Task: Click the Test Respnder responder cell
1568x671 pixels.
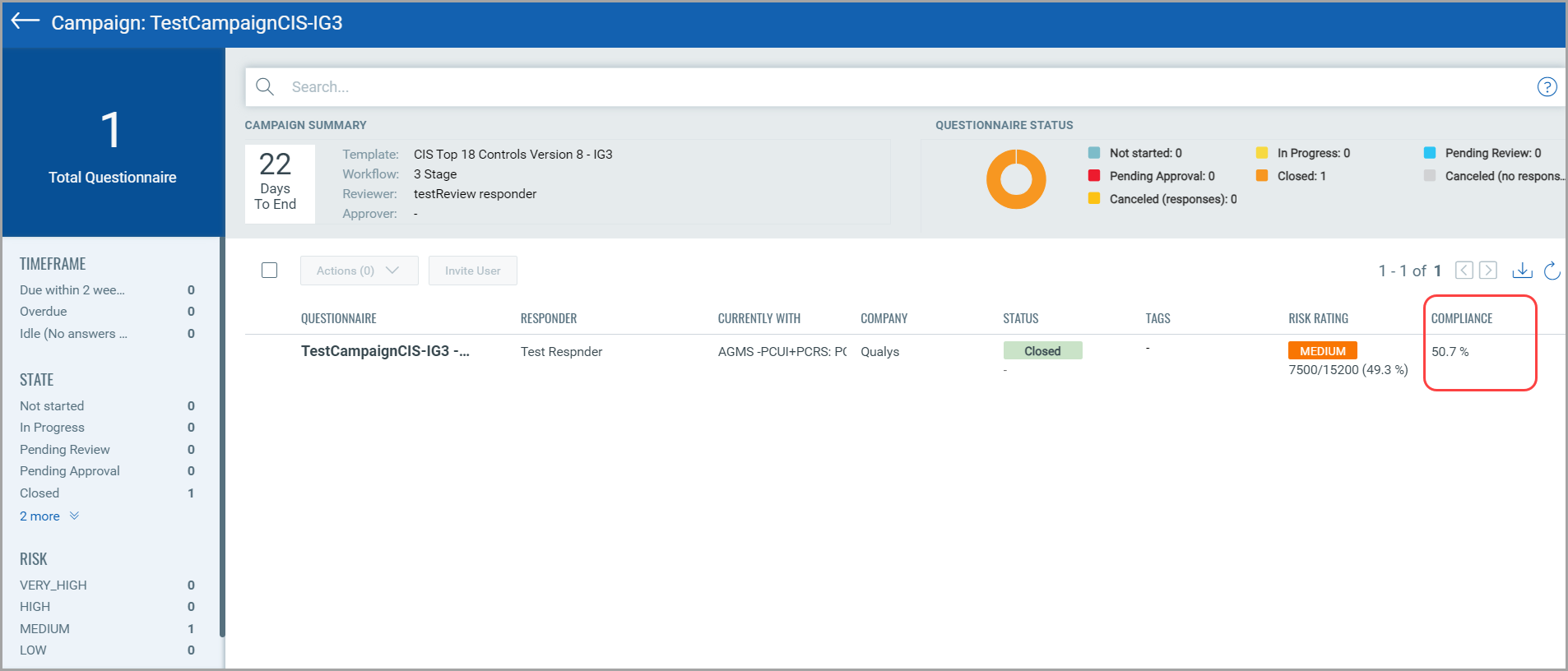Action: 561,352
